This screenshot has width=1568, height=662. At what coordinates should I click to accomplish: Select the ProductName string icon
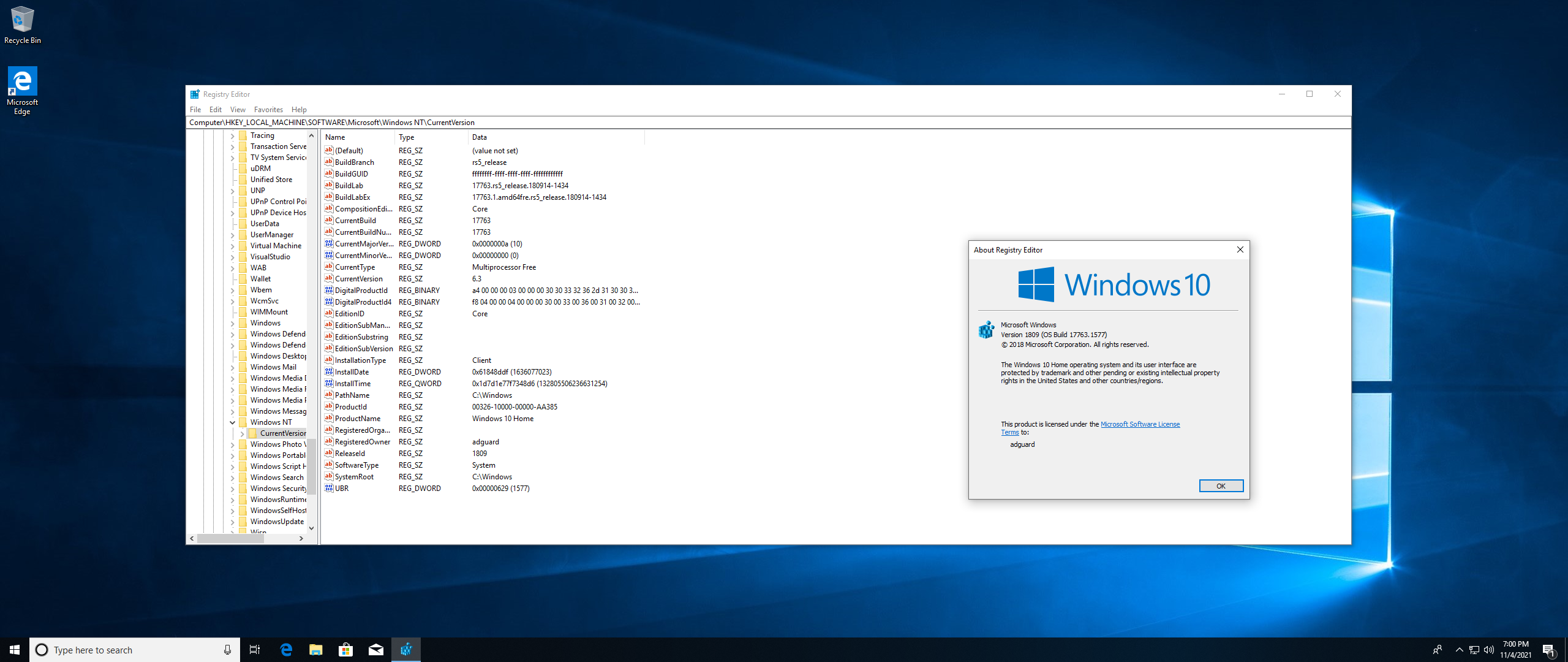[x=329, y=418]
